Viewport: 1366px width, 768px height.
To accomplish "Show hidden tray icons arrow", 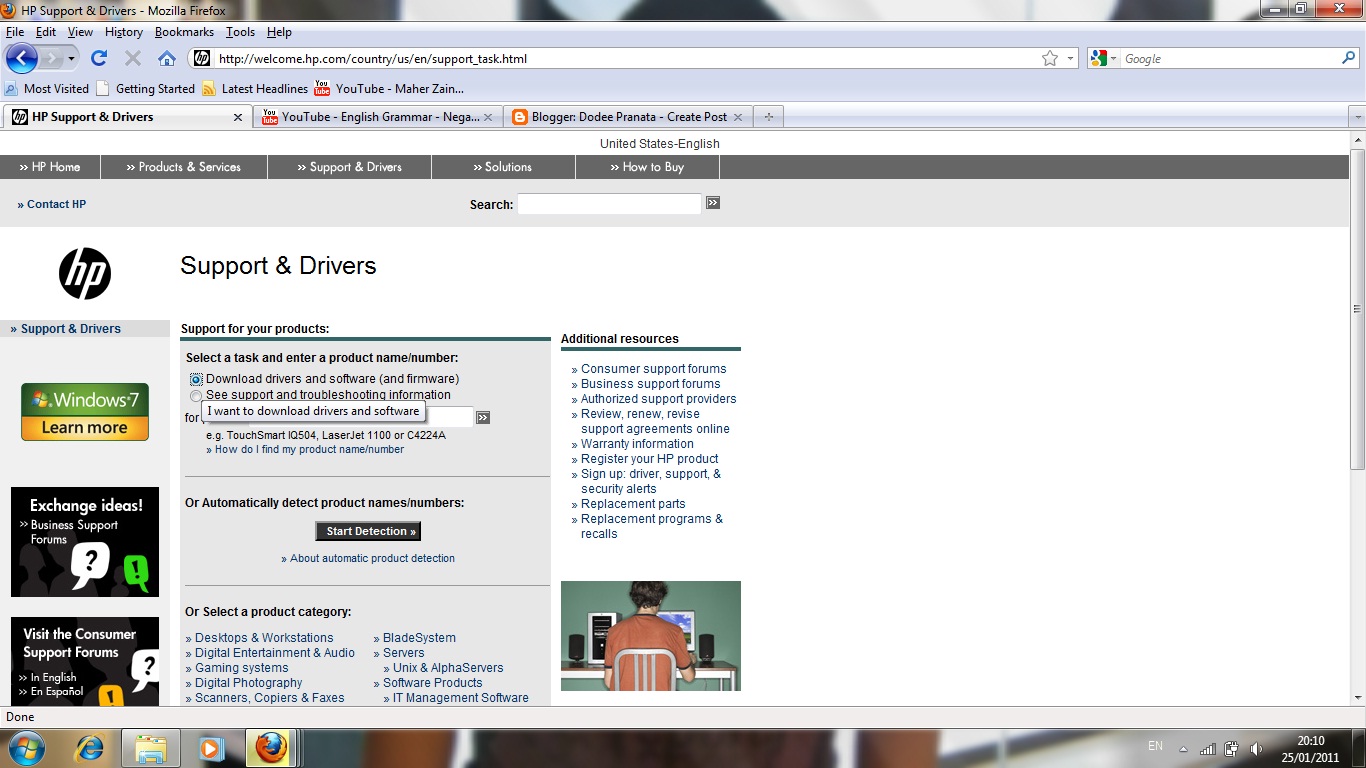I will (1184, 748).
